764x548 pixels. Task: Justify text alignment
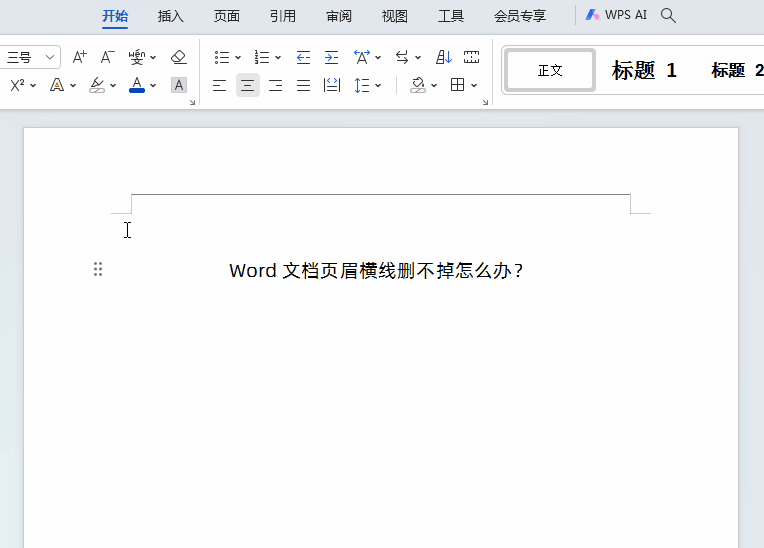pos(303,86)
